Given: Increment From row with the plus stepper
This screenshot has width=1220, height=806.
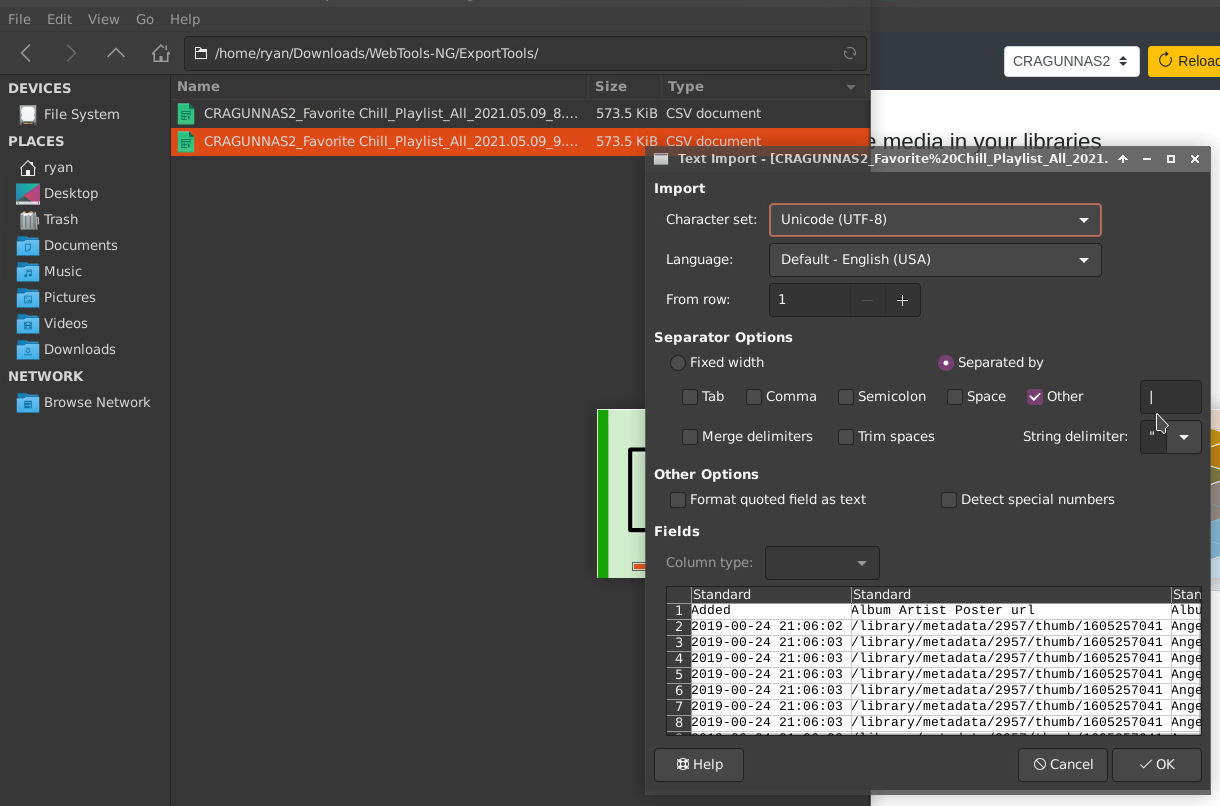Looking at the screenshot, I should pos(902,299).
